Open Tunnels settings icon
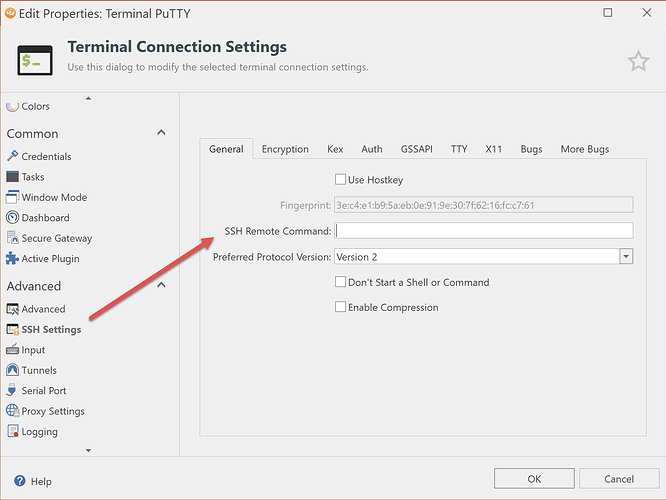The width and height of the screenshot is (666, 500). tap(13, 371)
